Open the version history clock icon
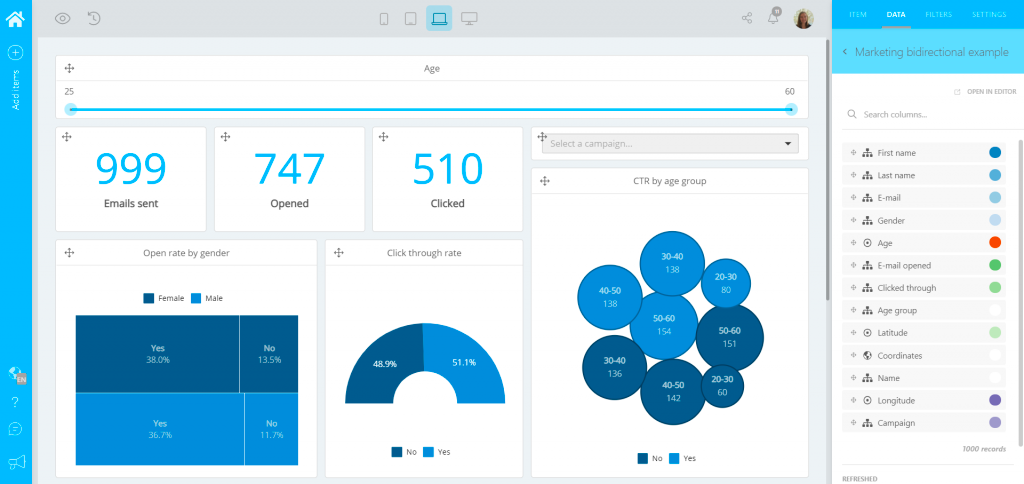This screenshot has height=484, width=1024. pos(93,18)
